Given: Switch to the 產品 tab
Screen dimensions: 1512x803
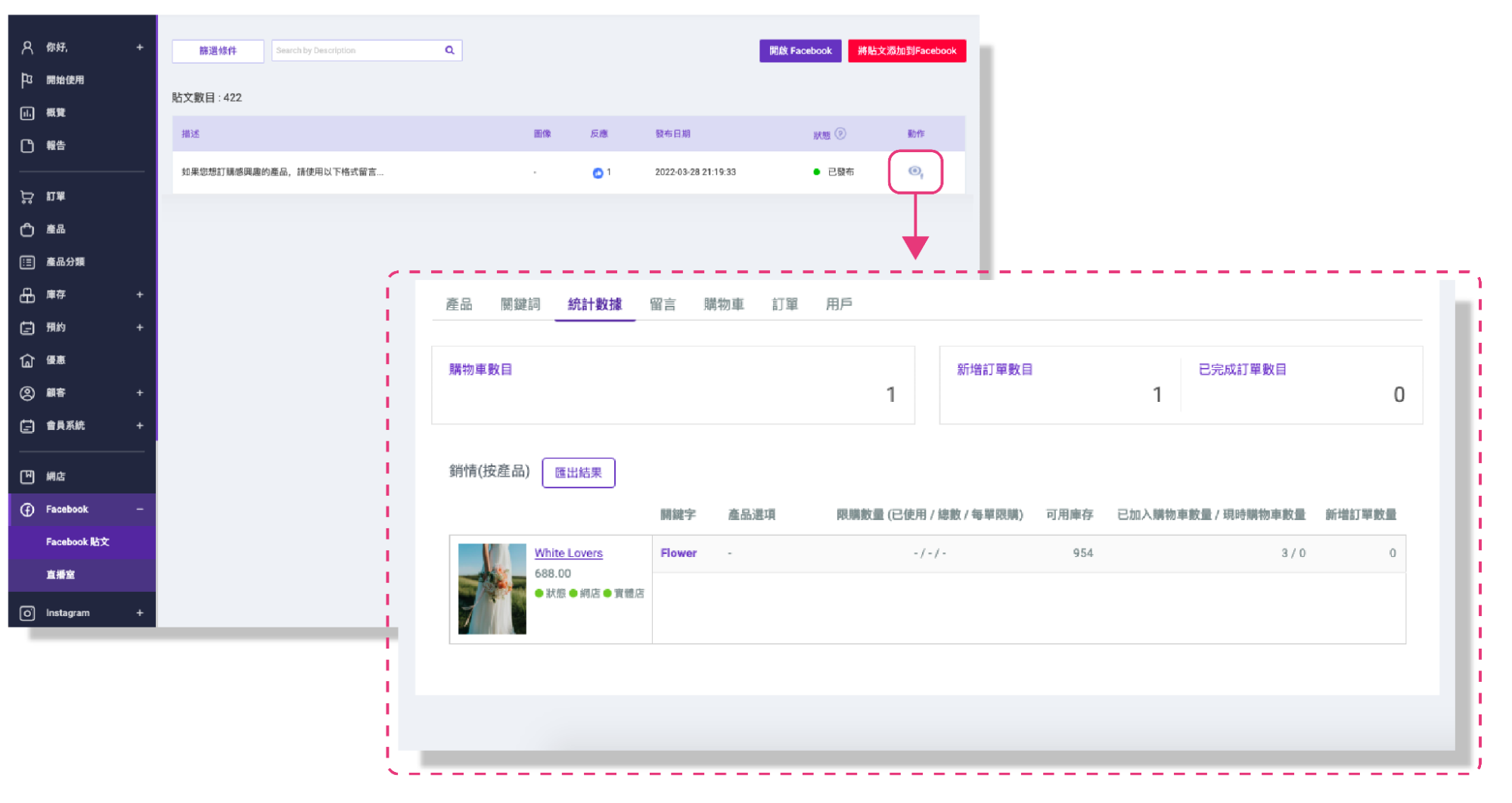Looking at the screenshot, I should [459, 304].
